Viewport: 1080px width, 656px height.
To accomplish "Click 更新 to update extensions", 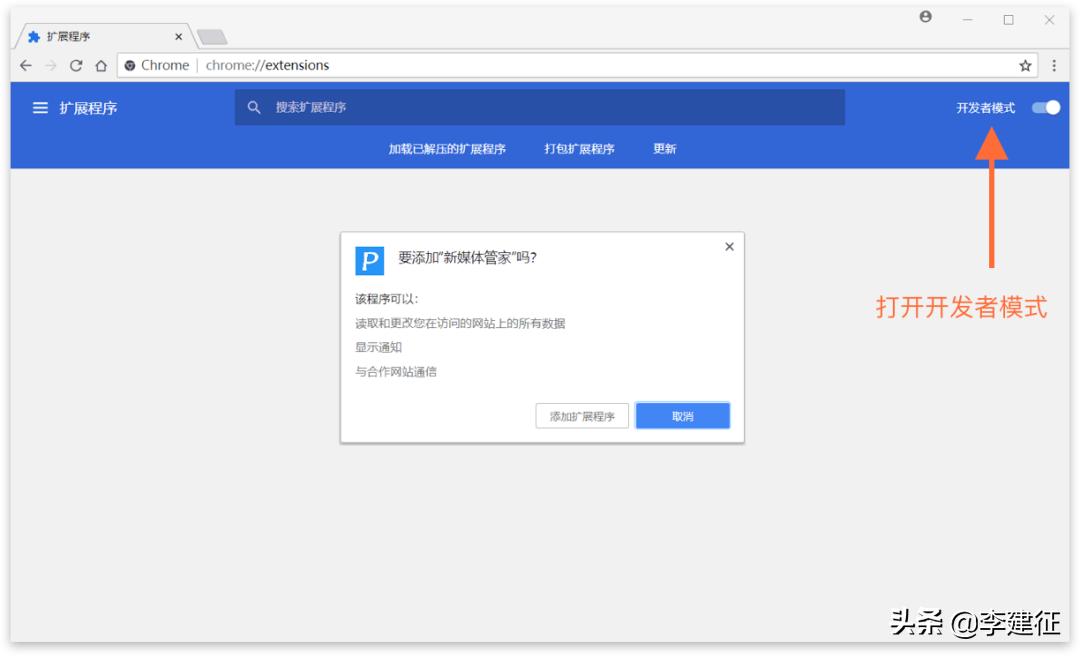I will (x=666, y=148).
